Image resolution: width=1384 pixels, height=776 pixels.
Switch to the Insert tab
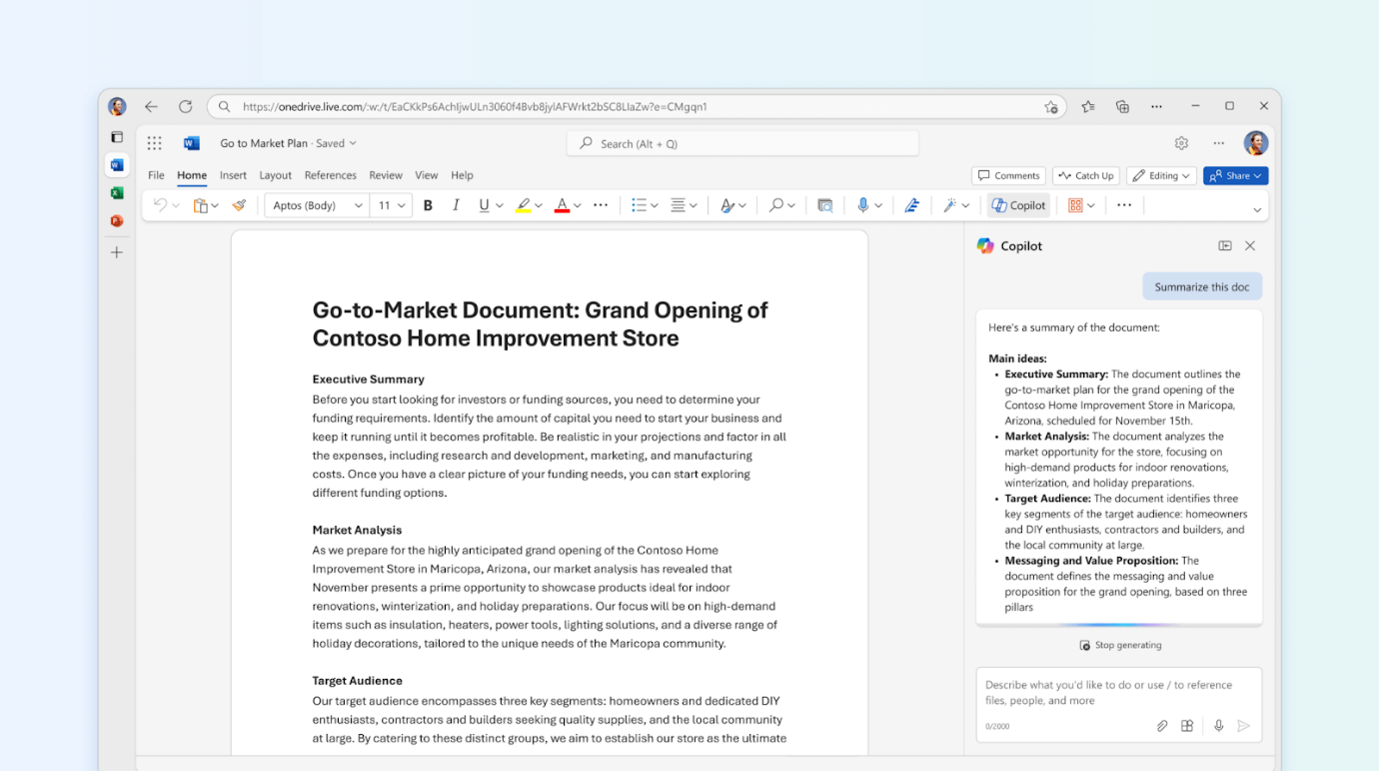tap(234, 176)
